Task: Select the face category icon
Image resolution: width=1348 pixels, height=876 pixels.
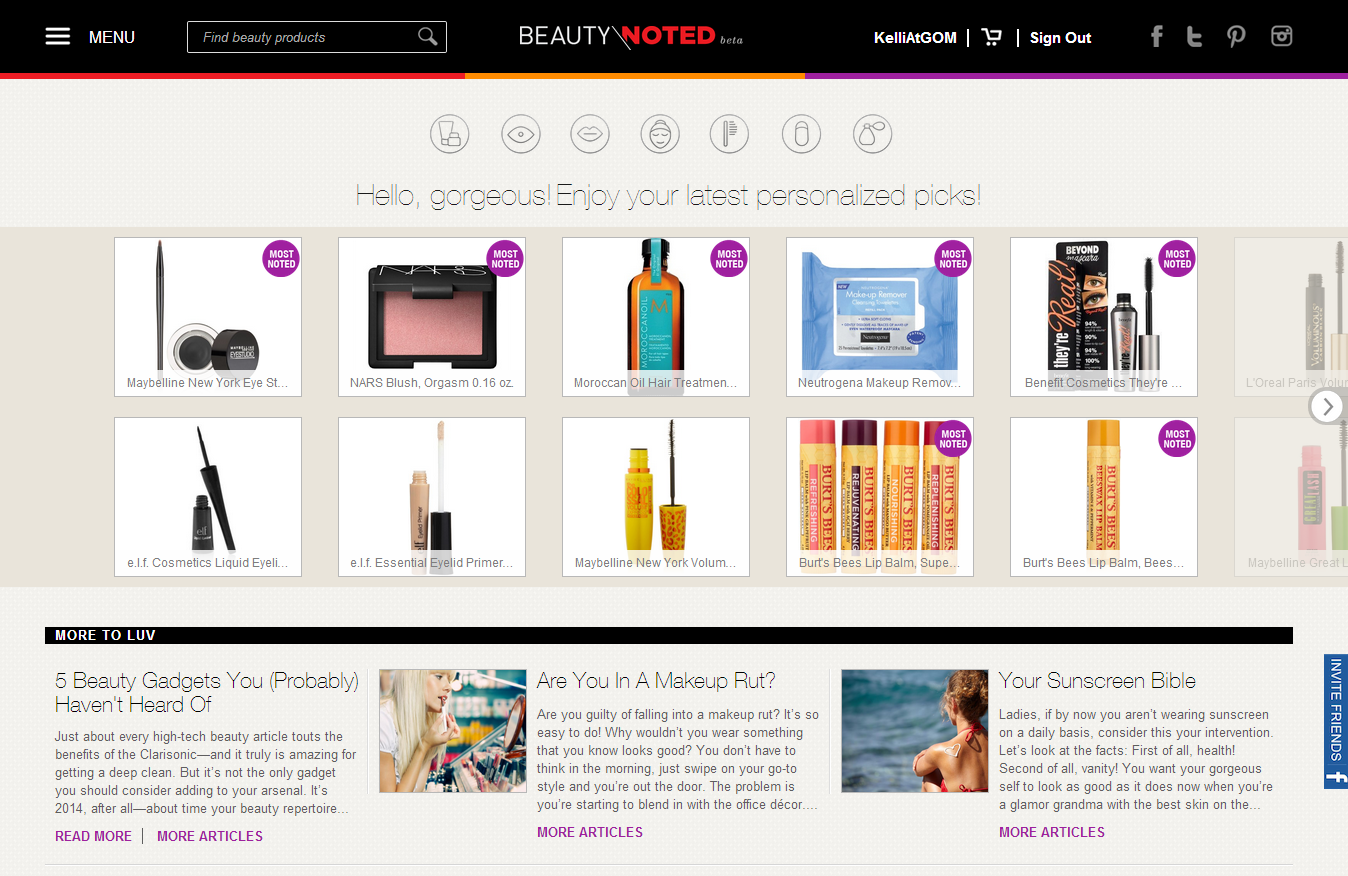Action: 660,134
